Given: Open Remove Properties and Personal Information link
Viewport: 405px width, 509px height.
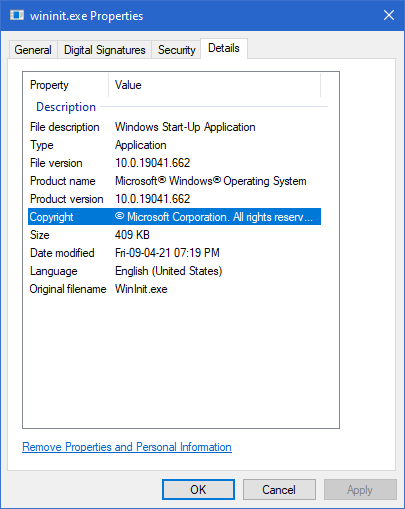Looking at the screenshot, I should (x=127, y=447).
